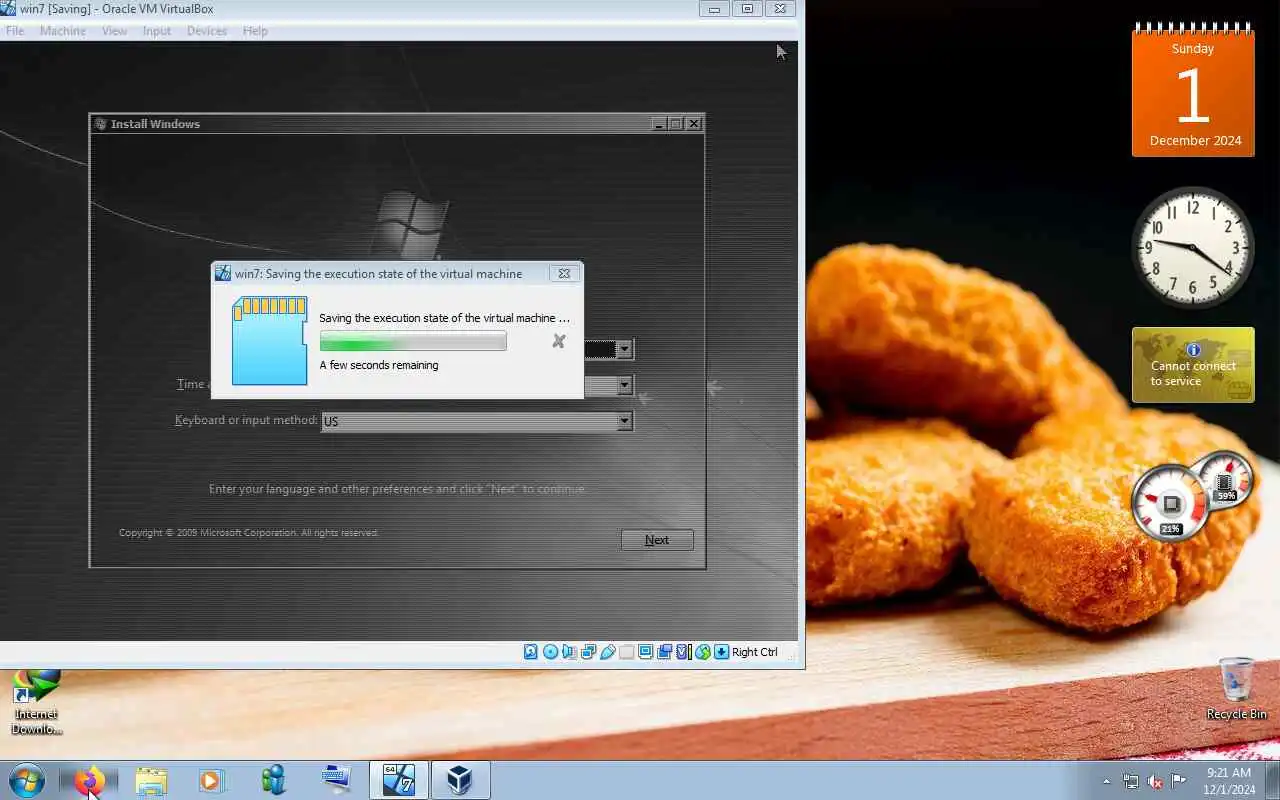
Task: Open Windows Media Player from the taskbar
Action: click(x=212, y=780)
